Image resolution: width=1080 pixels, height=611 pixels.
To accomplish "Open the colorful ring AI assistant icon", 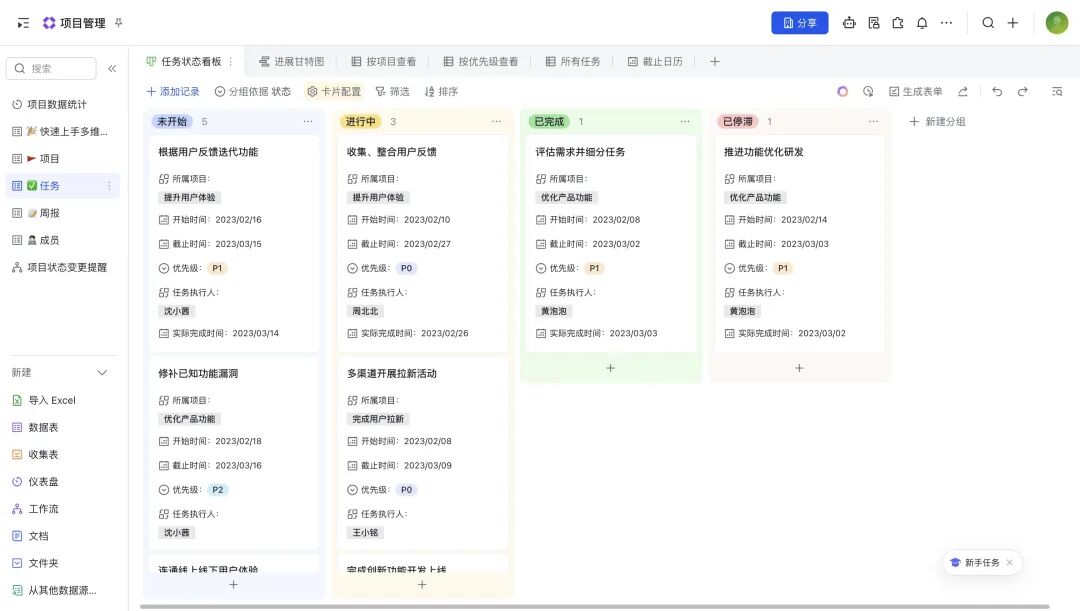I will pos(843,91).
